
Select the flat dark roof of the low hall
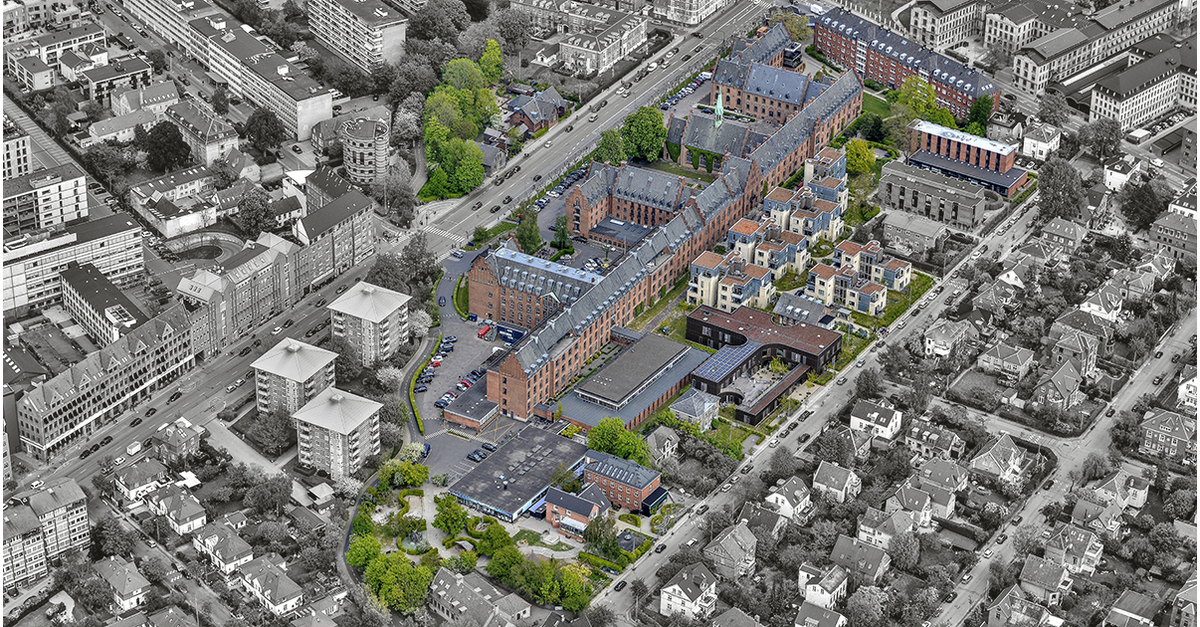[x=632, y=368]
